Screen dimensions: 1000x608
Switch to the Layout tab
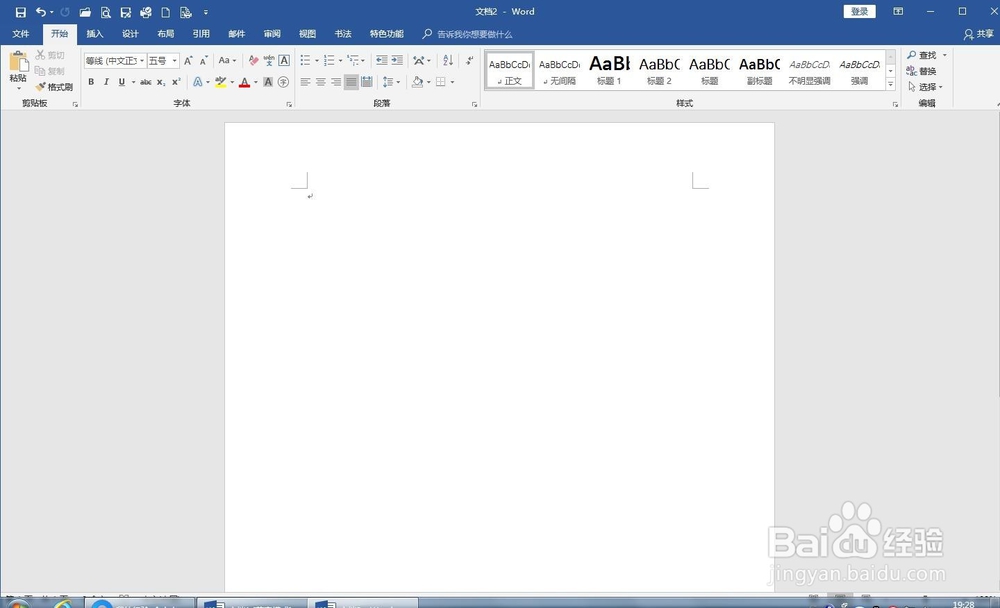(x=165, y=34)
